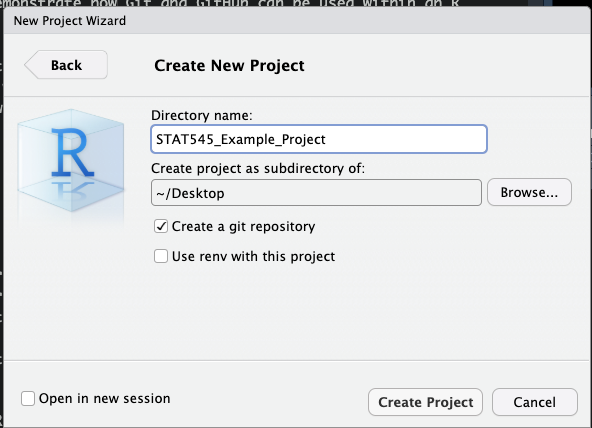Click the Create a git repository label text
Screen dimensions: 592x428
tap(243, 226)
